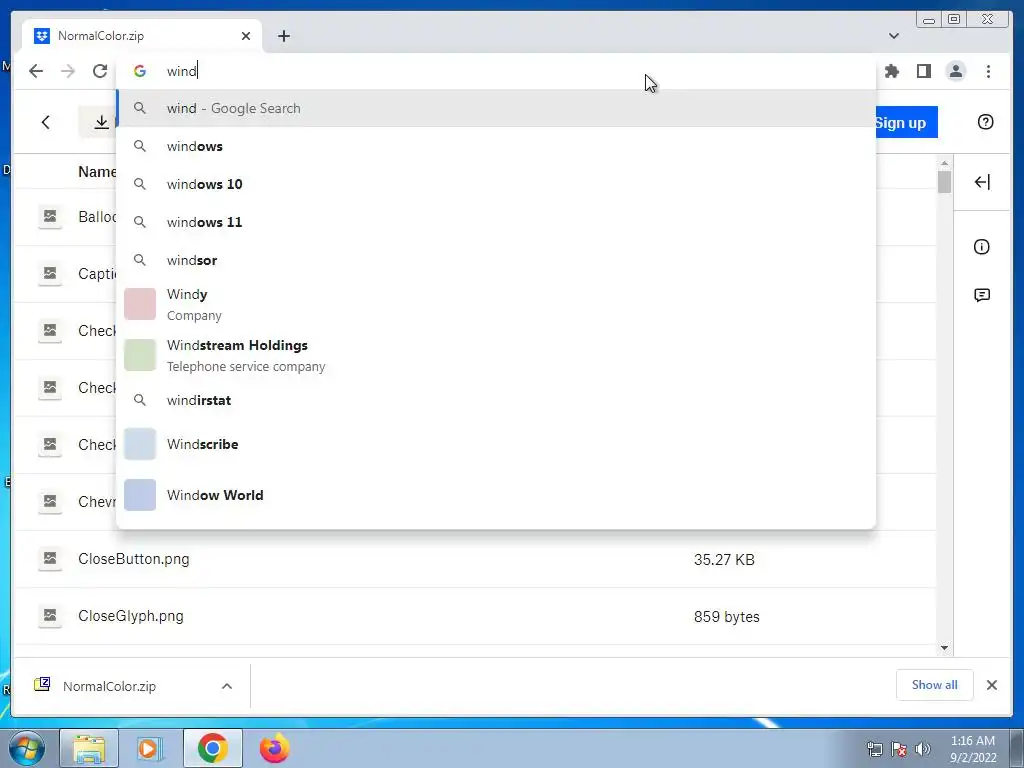
Task: Choose the 'windows 11' suggestion
Action: [496, 222]
